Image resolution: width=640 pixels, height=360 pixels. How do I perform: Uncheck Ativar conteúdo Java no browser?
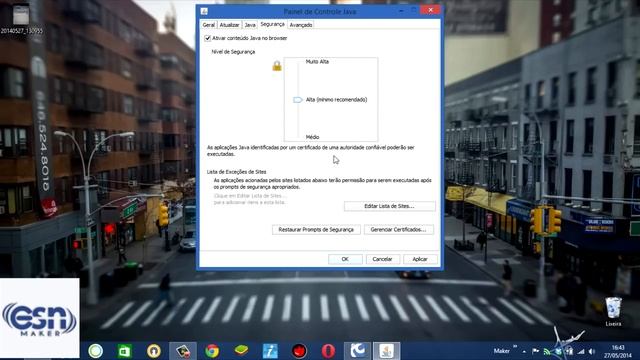click(207, 38)
